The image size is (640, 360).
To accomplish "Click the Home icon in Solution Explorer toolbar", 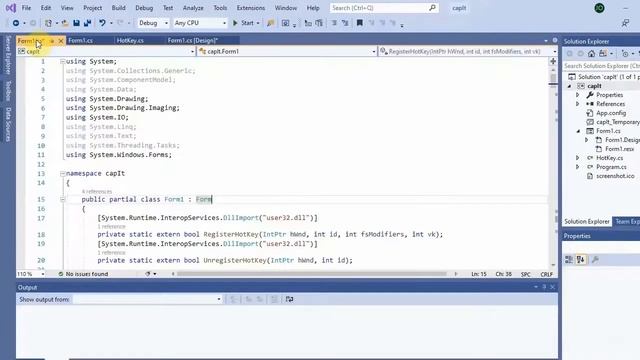I will coord(591,53).
